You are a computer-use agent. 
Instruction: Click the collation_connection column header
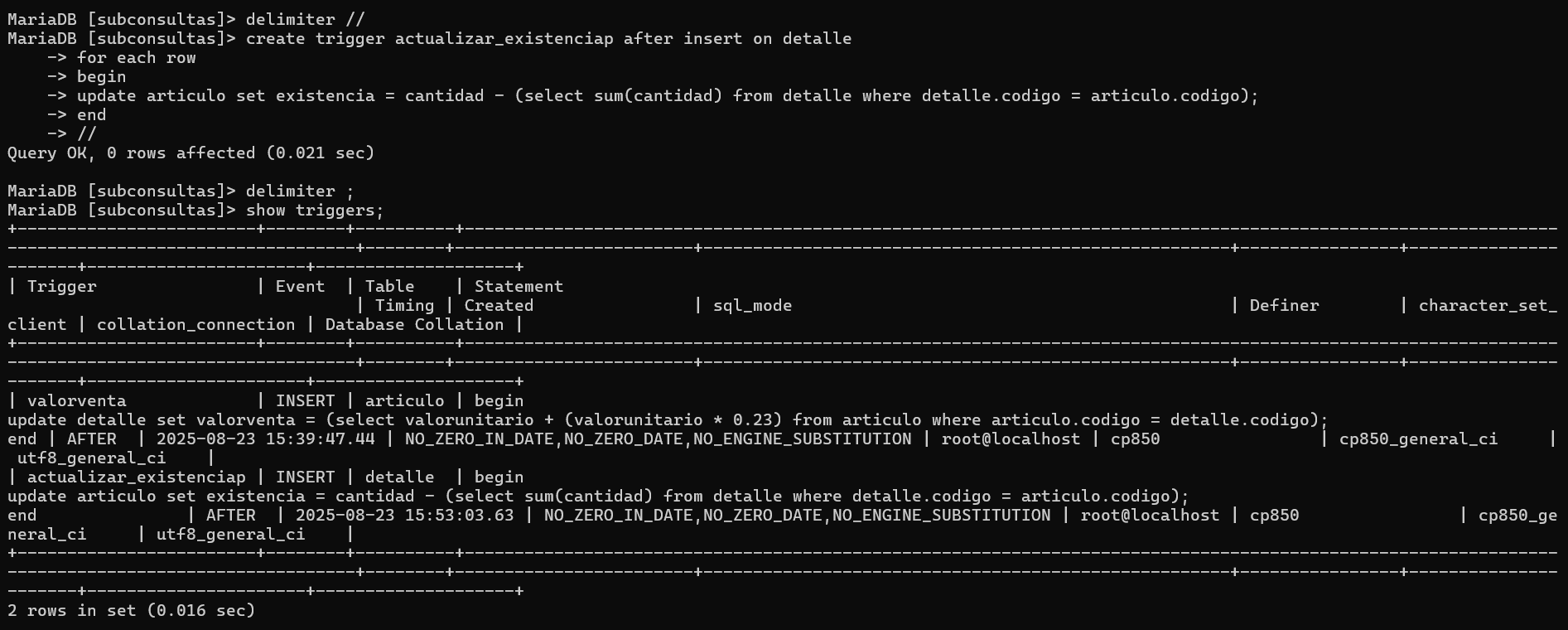195,324
